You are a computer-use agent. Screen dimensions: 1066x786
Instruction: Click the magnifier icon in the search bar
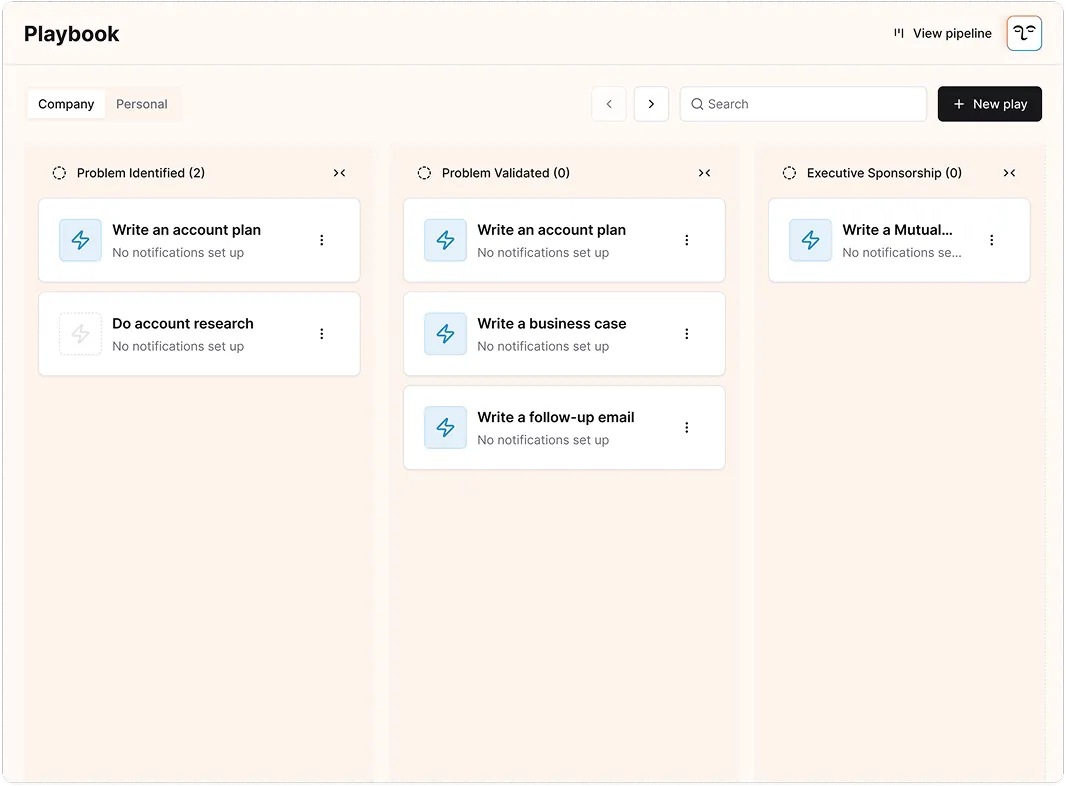click(696, 104)
